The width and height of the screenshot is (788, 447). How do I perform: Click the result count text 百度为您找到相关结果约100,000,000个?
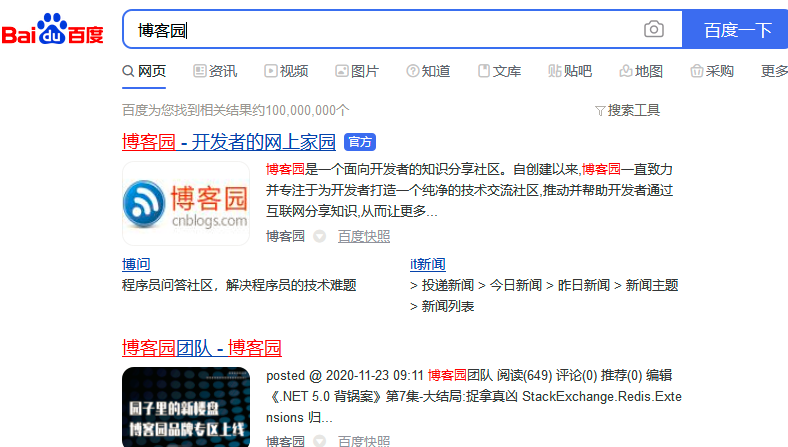[236, 110]
